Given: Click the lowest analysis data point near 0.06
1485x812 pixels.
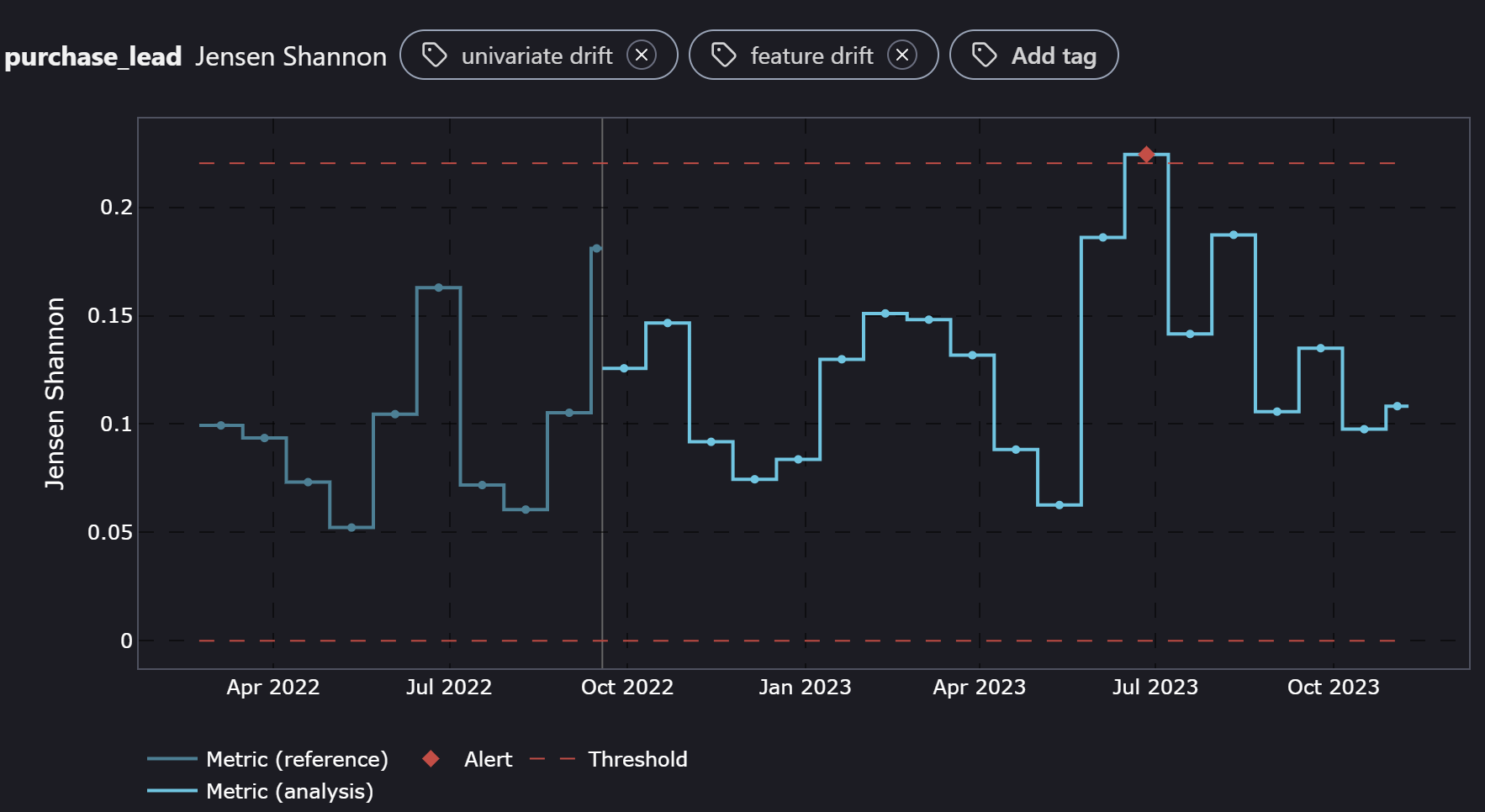Looking at the screenshot, I should pos(1060,505).
